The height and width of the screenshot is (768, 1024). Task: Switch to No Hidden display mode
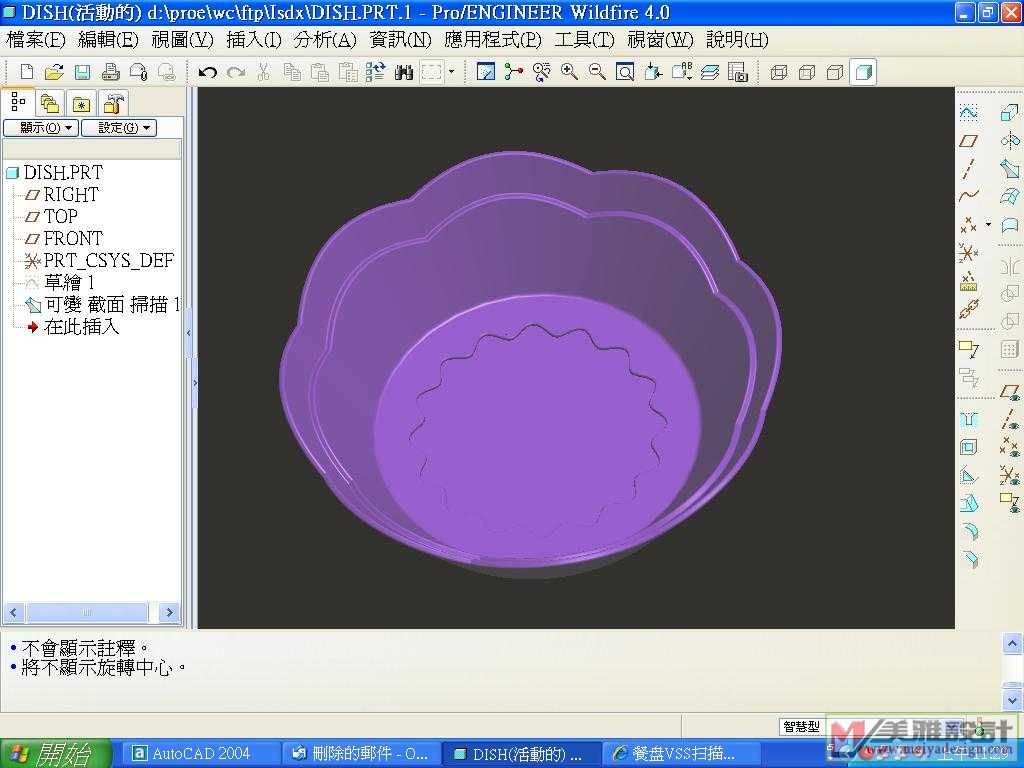tap(835, 72)
